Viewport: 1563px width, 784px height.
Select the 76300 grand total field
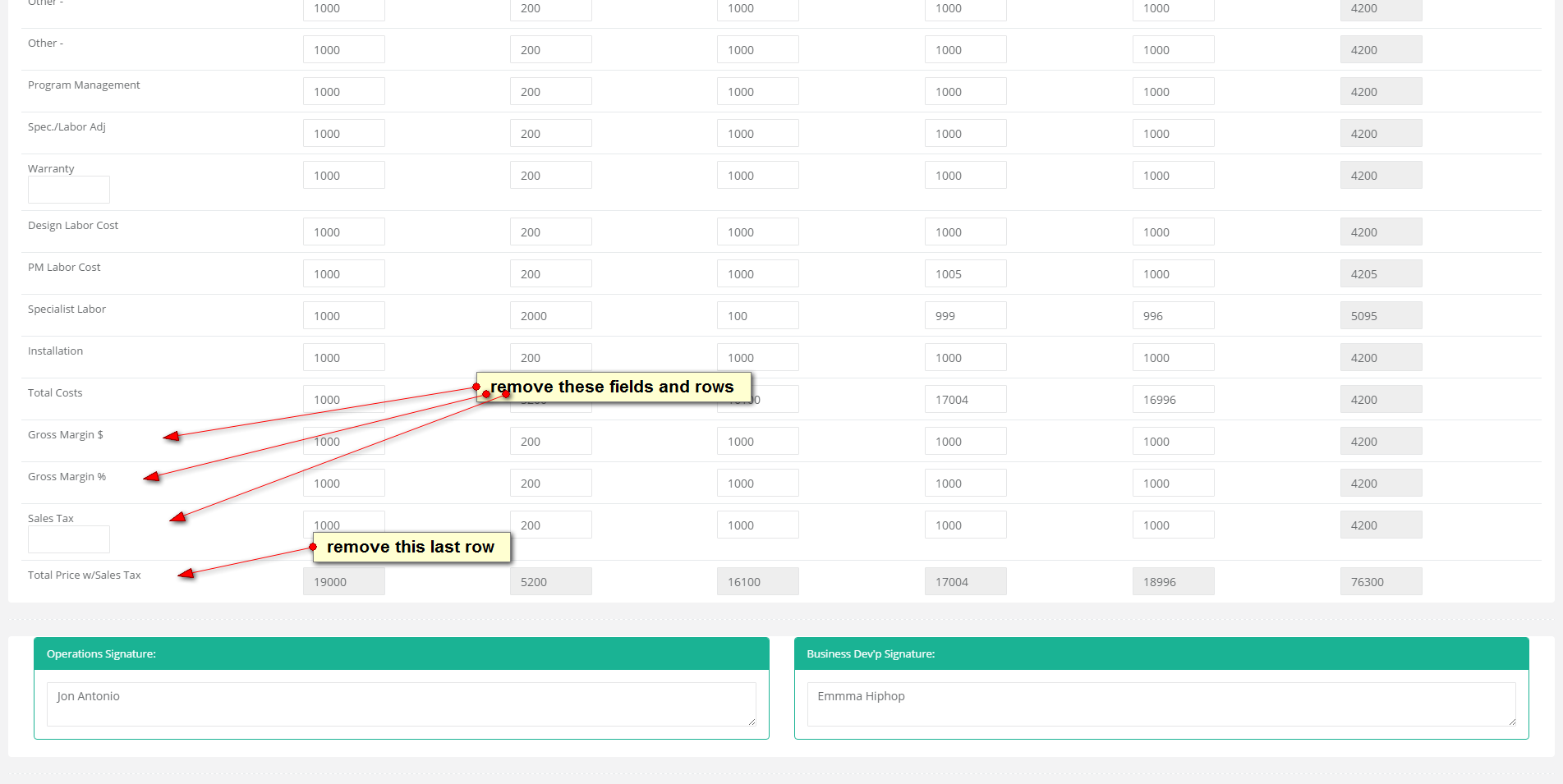click(x=1381, y=581)
